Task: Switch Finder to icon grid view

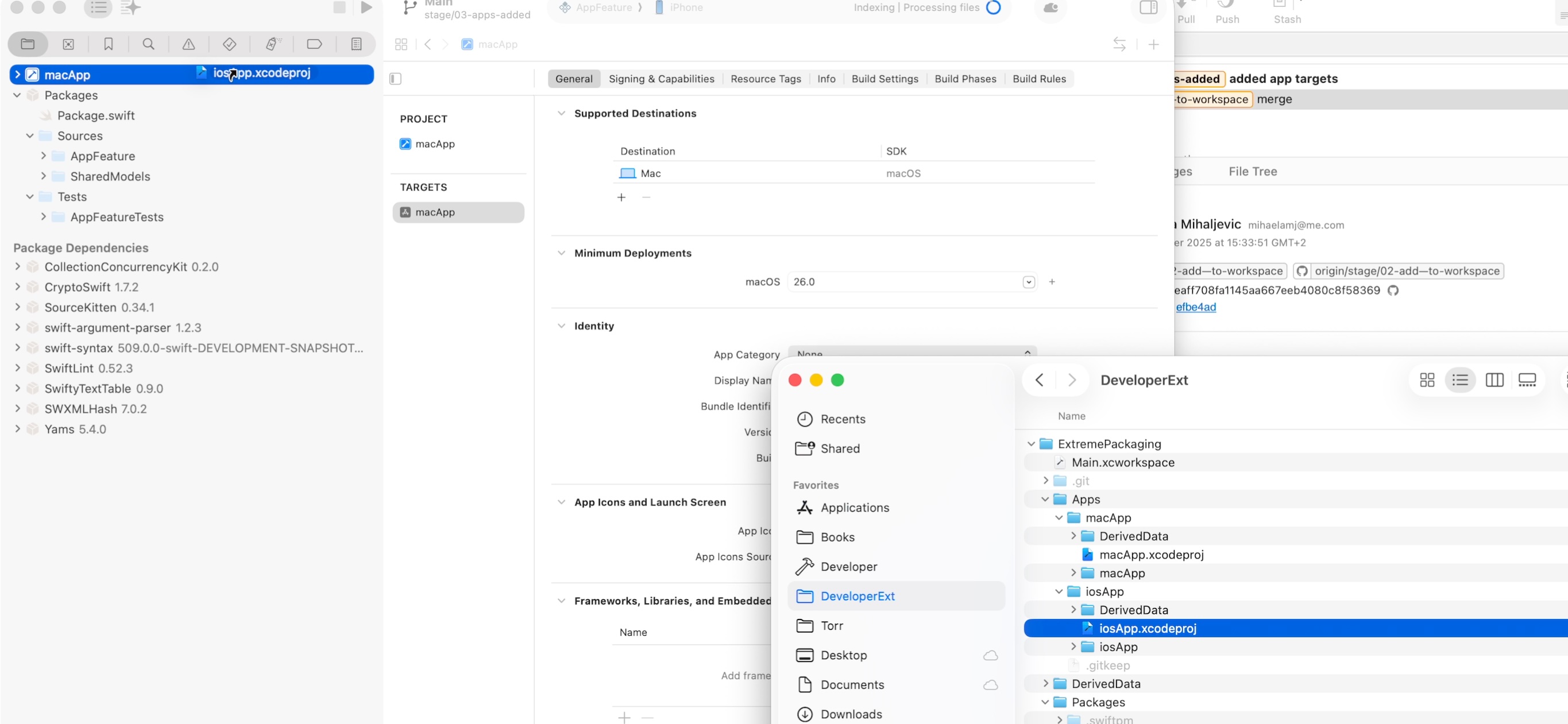Action: coord(1427,380)
